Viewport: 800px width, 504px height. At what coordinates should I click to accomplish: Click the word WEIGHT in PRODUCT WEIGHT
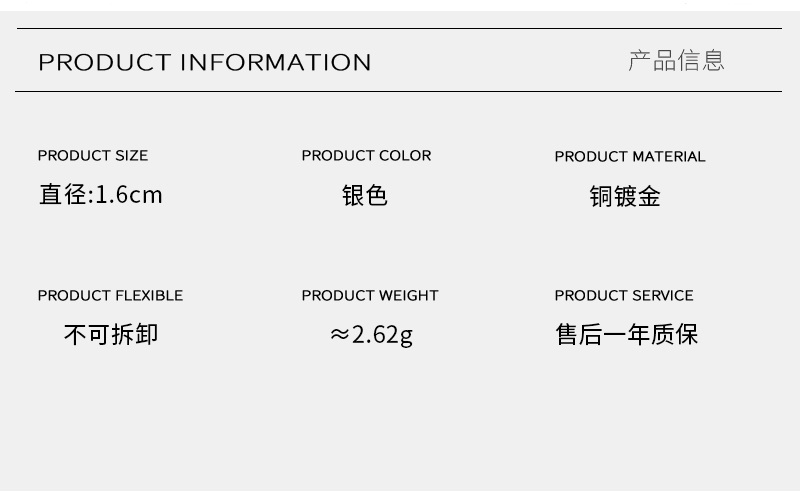point(409,295)
